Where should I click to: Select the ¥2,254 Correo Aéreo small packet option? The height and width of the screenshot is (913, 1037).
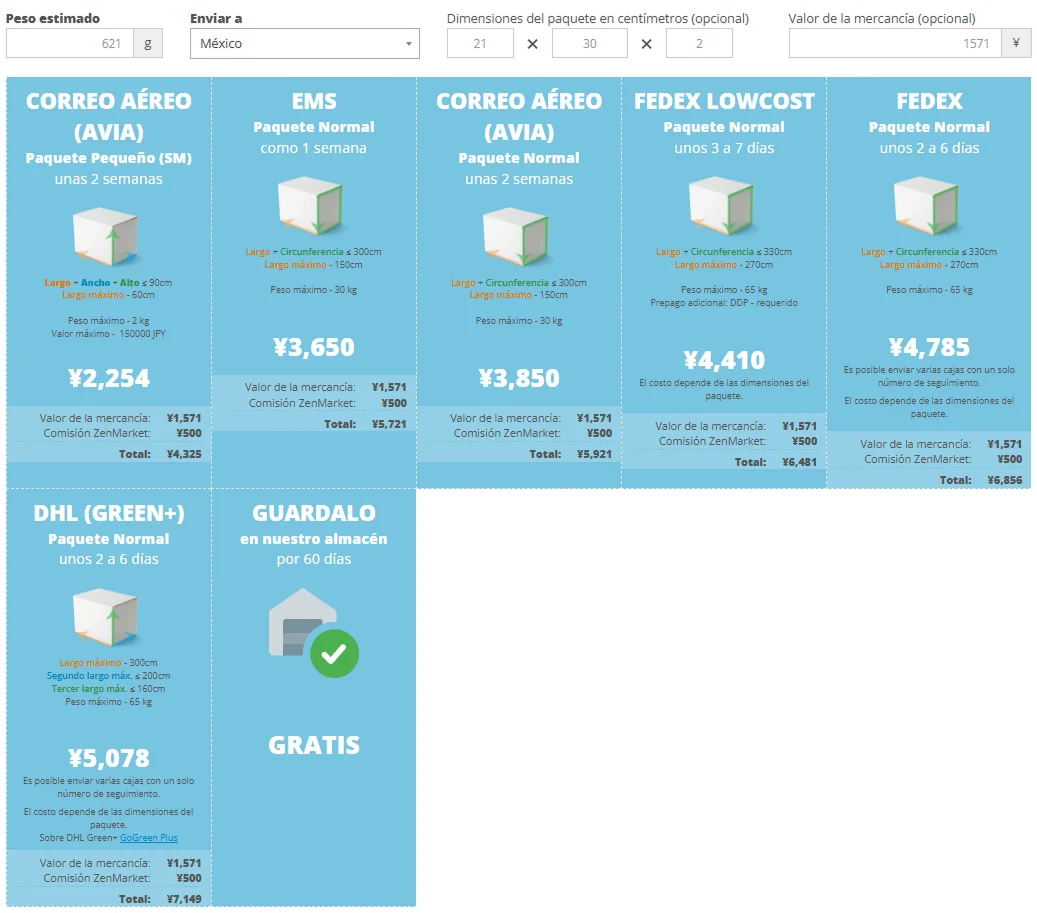pos(109,378)
